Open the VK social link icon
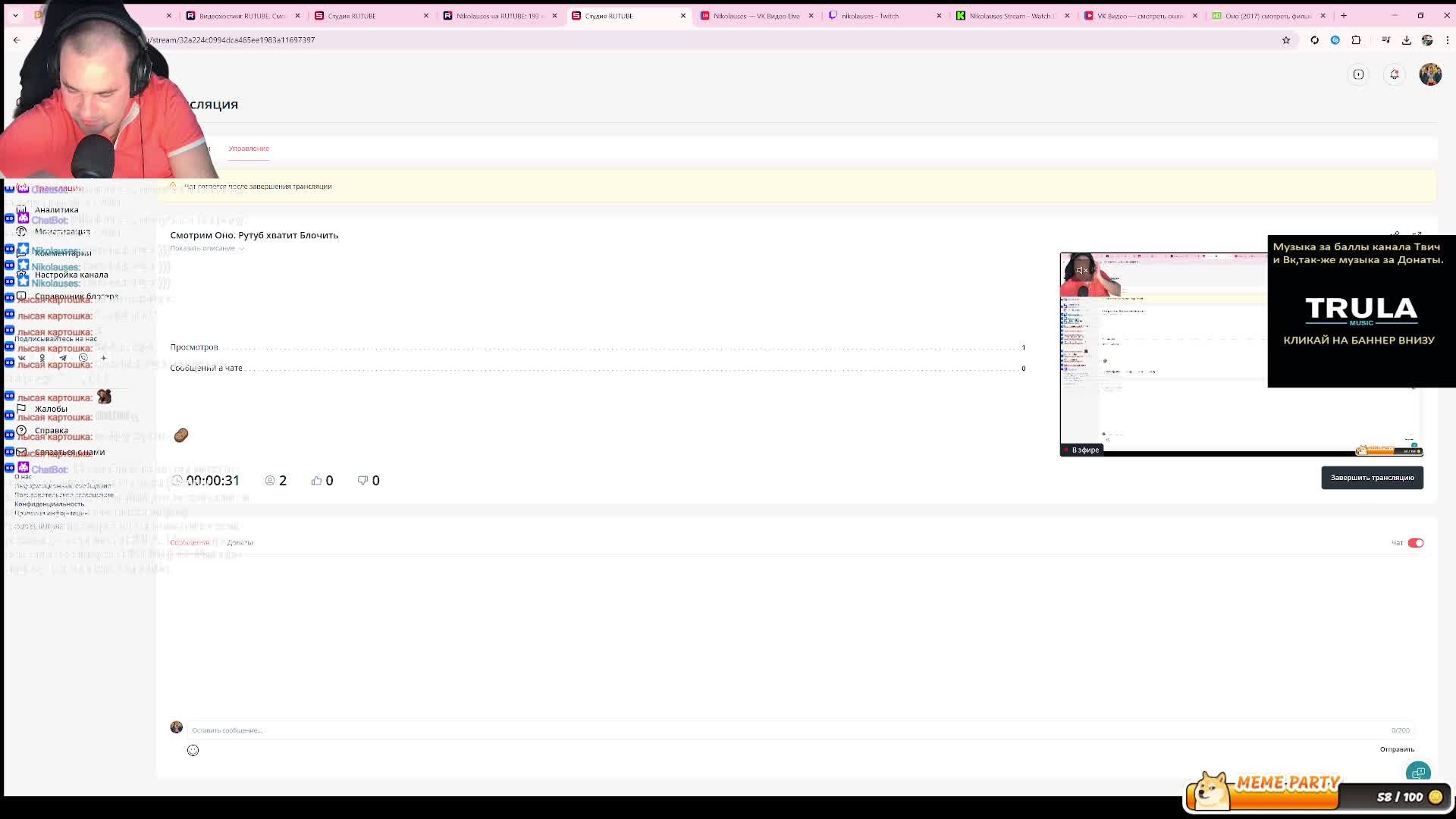Screen dimensions: 1456x819 [x=22, y=358]
